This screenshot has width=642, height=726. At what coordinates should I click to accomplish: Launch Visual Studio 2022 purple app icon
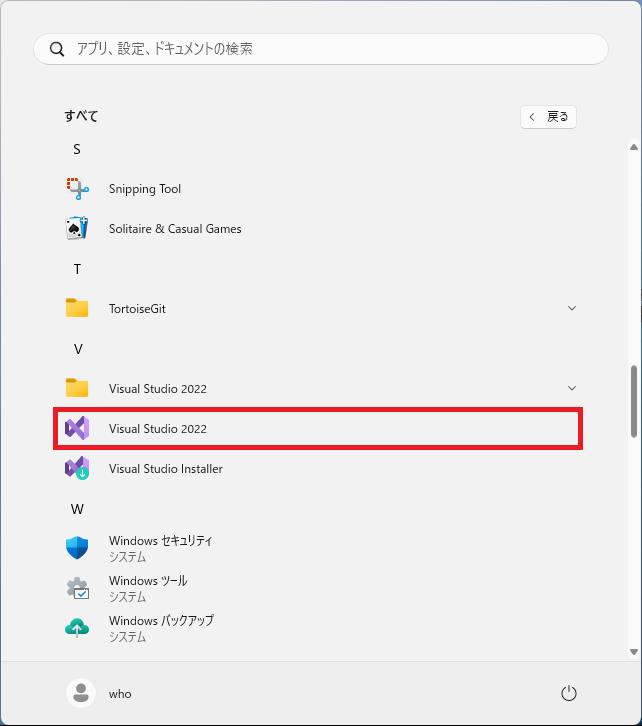tap(77, 428)
